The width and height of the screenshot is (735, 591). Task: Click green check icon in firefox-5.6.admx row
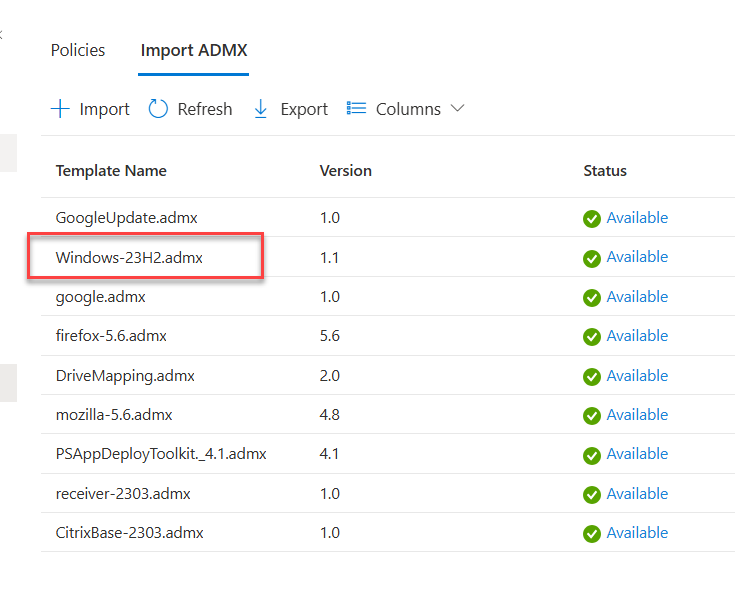tap(592, 337)
